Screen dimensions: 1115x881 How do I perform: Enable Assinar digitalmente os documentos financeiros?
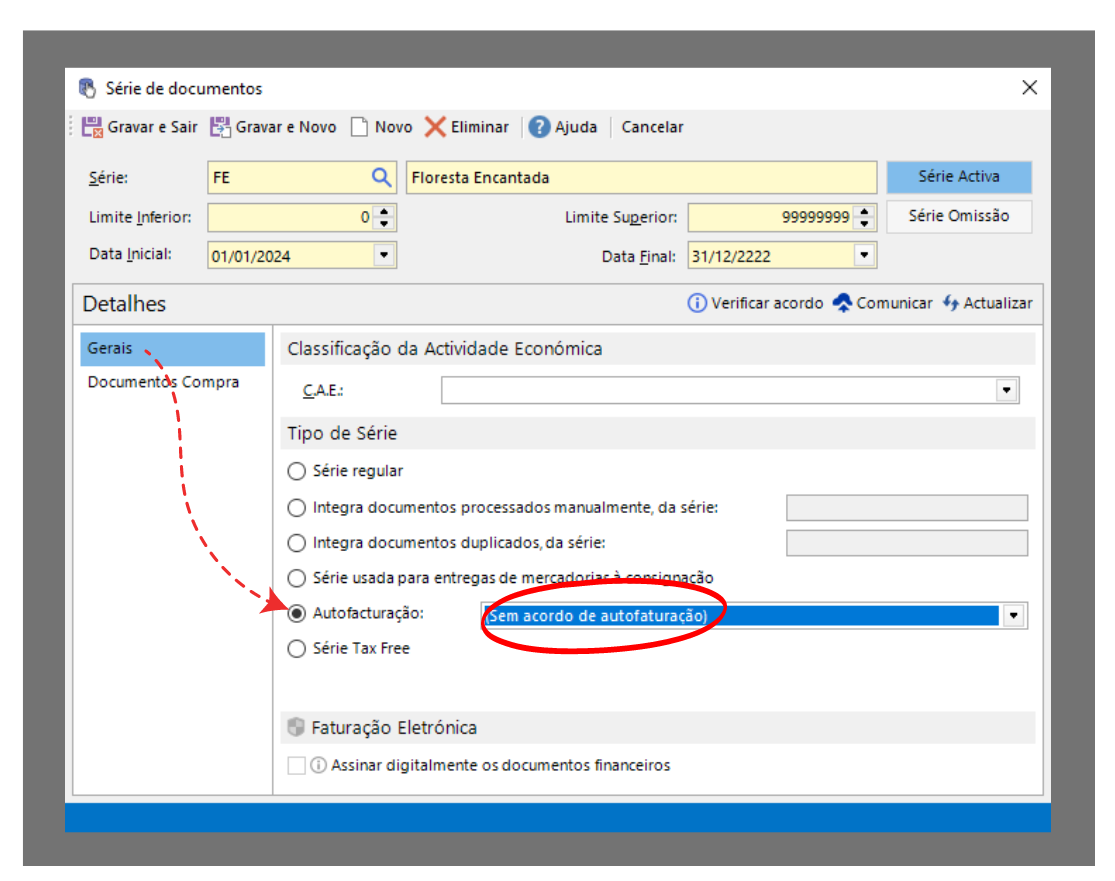click(296, 766)
